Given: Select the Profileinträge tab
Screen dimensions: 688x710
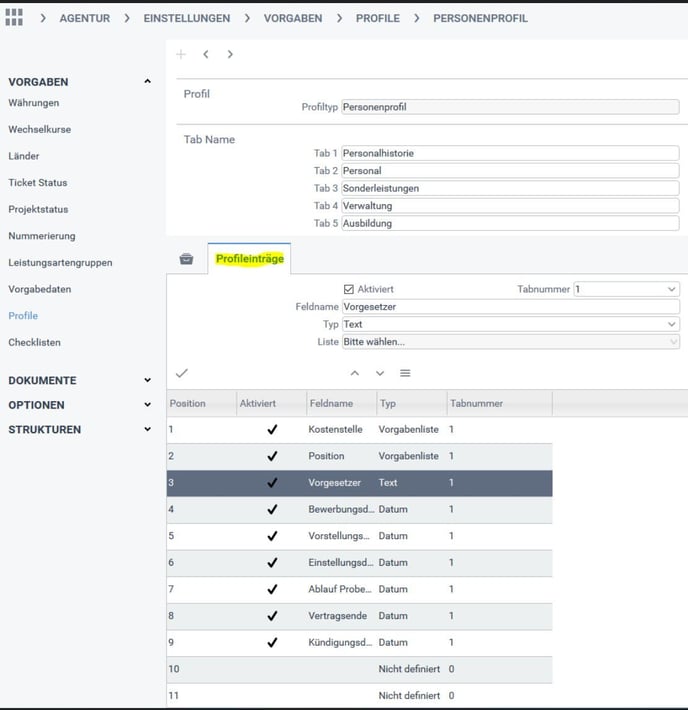Looking at the screenshot, I should tap(249, 259).
